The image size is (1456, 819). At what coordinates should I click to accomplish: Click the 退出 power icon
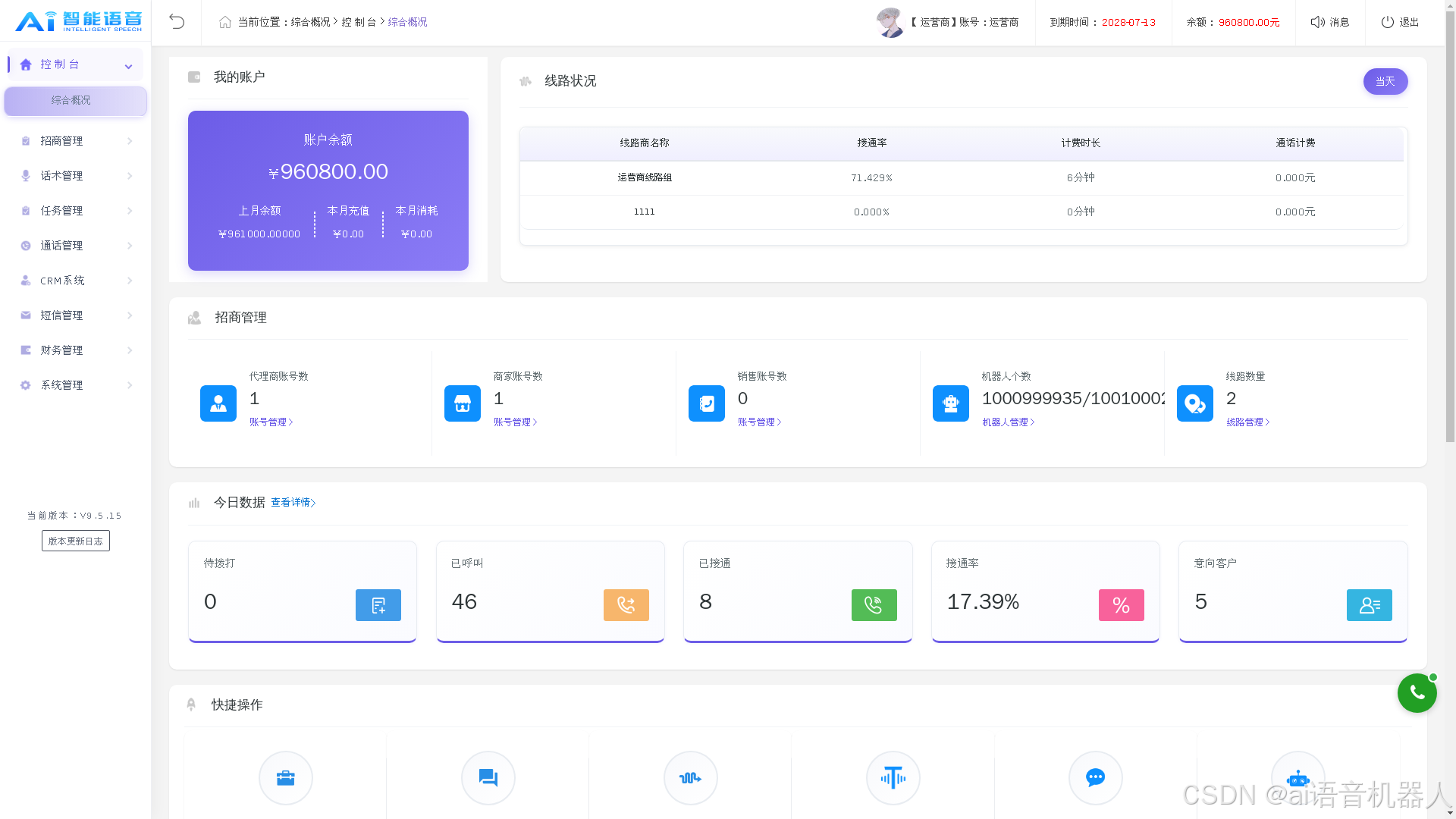(x=1388, y=22)
